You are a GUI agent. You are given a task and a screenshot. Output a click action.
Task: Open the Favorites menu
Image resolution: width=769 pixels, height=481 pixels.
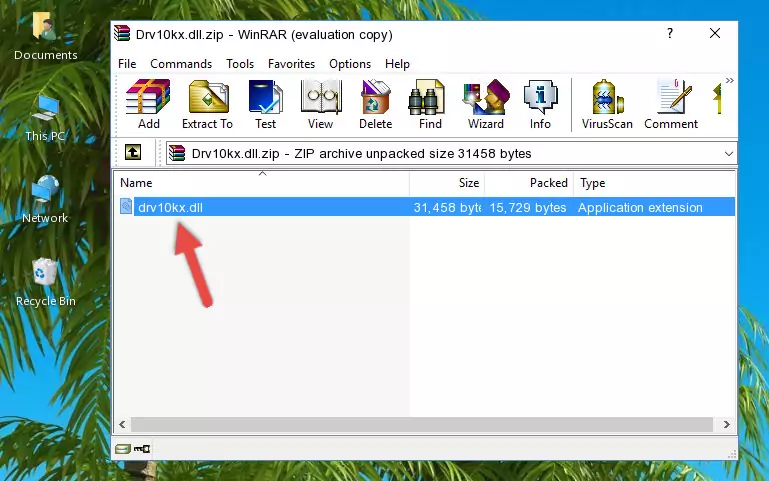point(291,64)
